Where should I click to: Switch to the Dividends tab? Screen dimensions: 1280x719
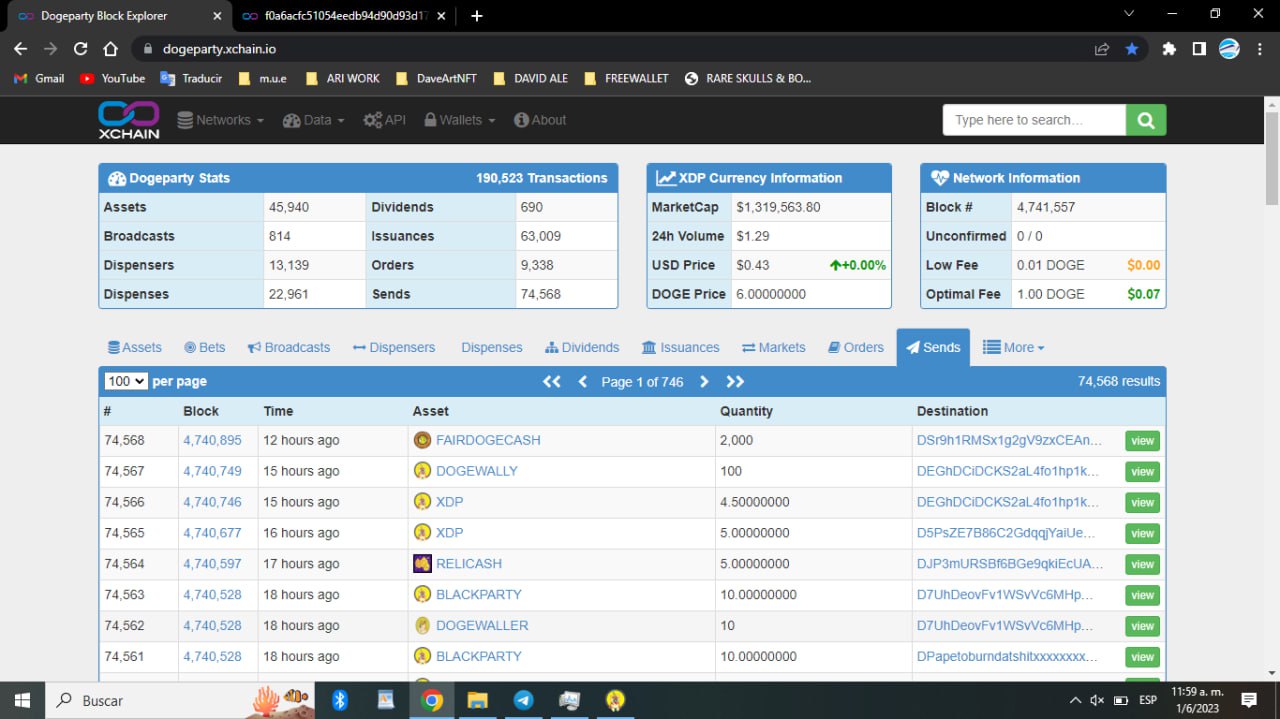(x=582, y=347)
